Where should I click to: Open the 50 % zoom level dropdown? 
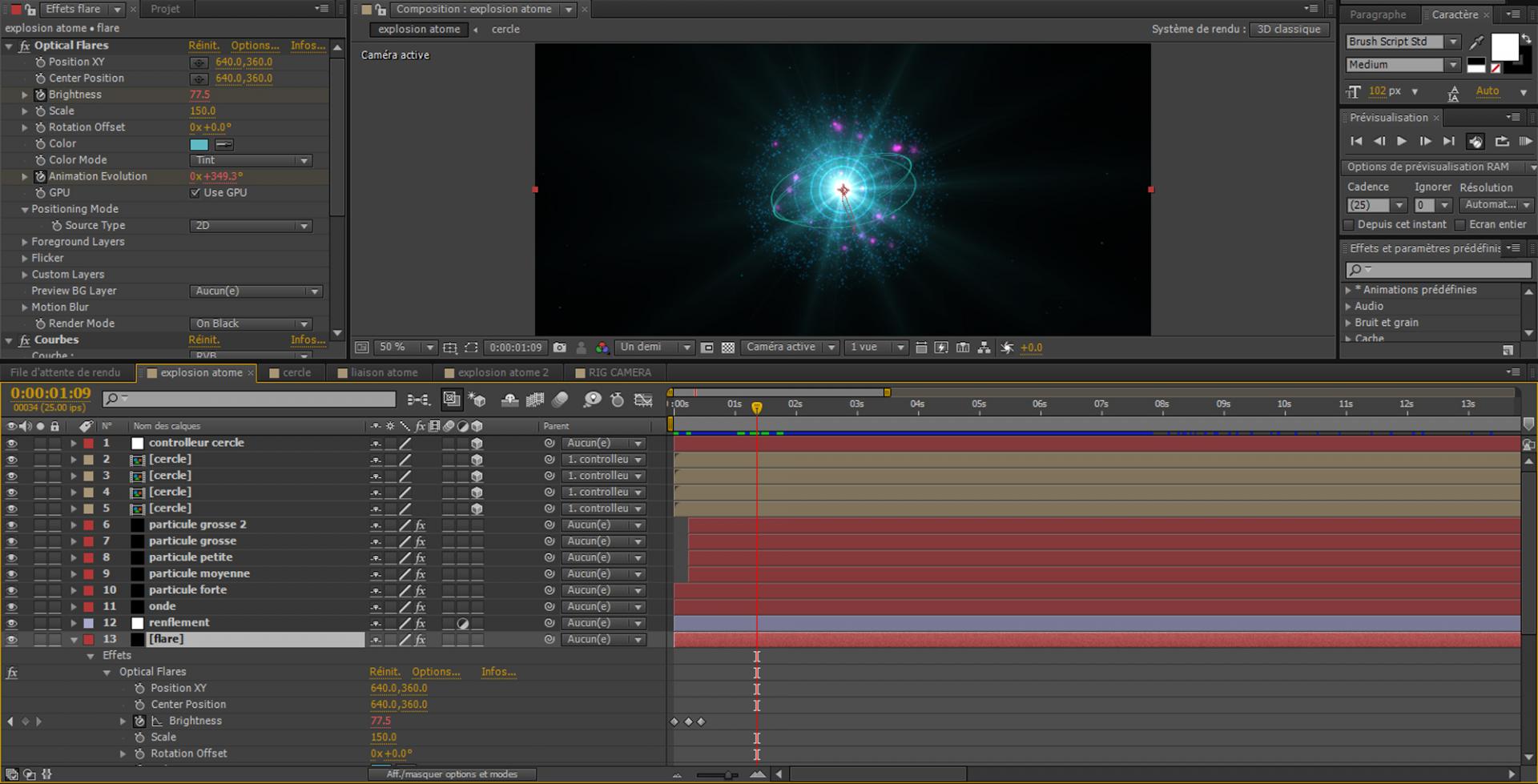tap(406, 348)
